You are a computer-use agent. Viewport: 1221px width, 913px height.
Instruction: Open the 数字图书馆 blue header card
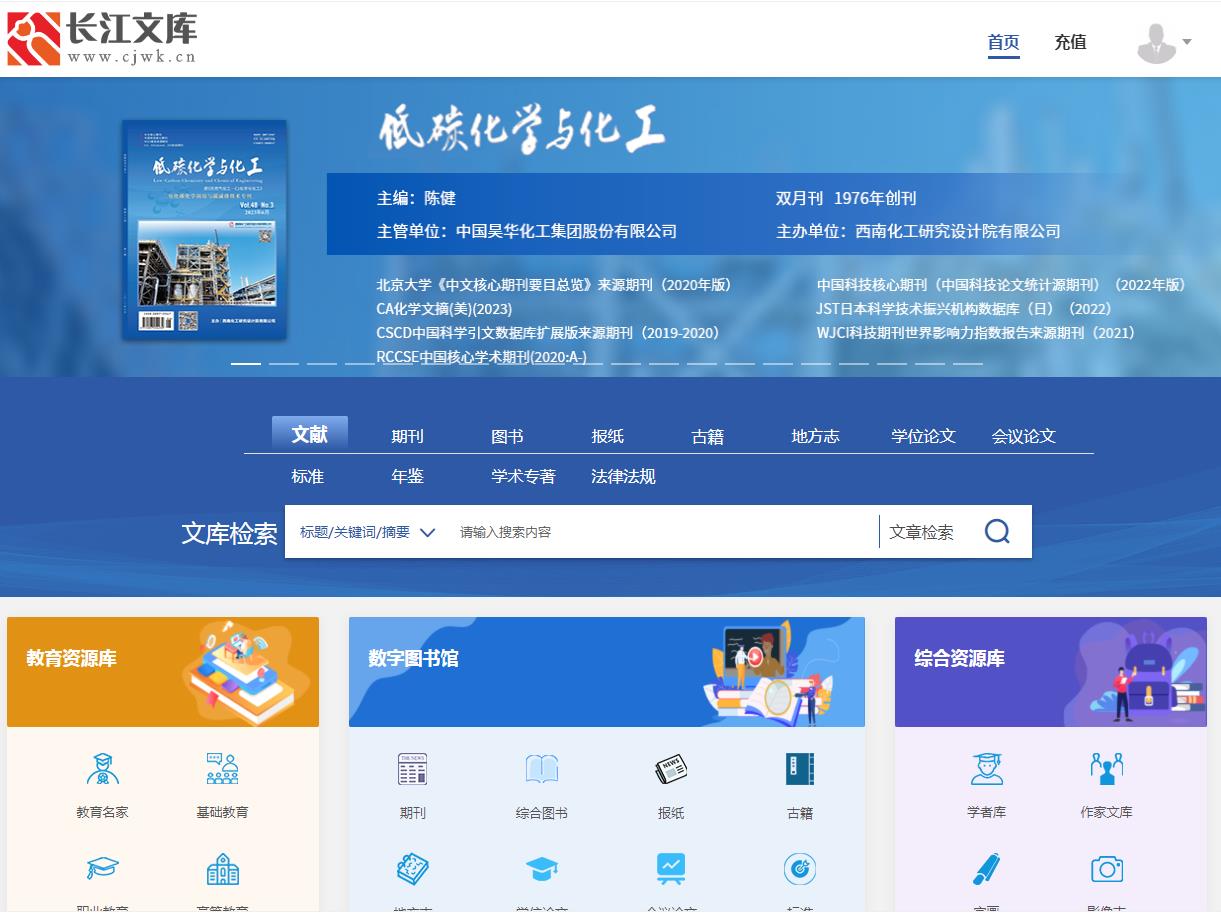[x=607, y=672]
